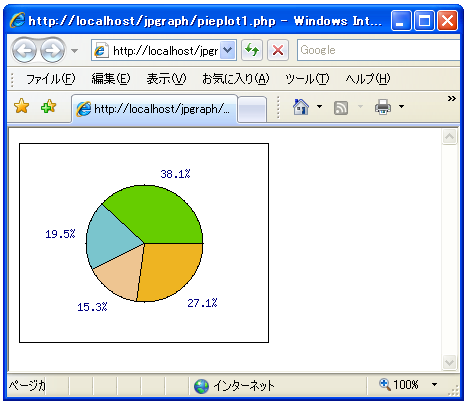Select the localhost/jpgraph page tab
Viewport: 469px width, 406px height.
coord(154,109)
